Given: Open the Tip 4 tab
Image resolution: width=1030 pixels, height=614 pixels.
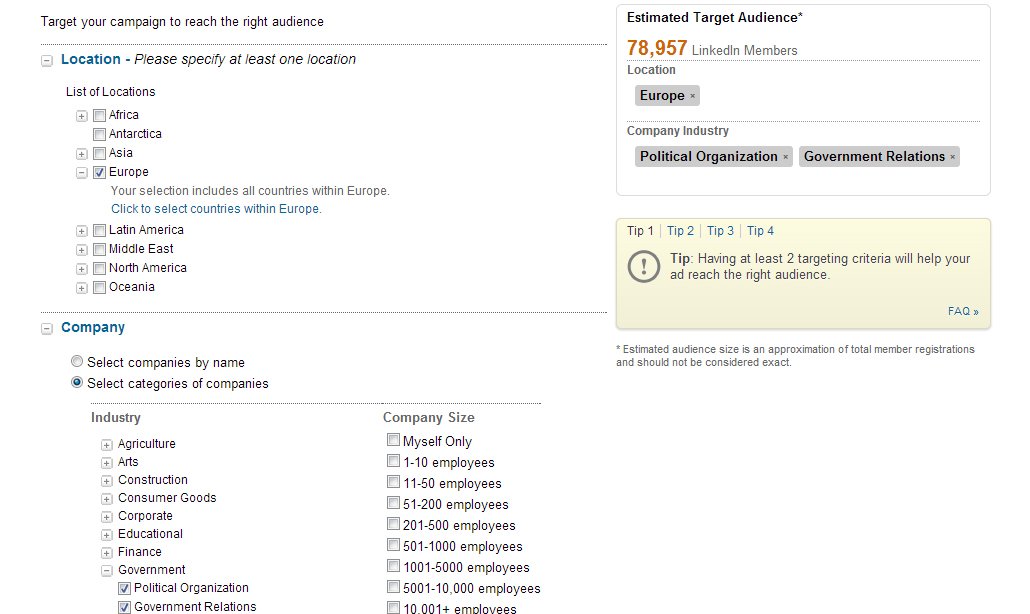Looking at the screenshot, I should click(x=760, y=231).
